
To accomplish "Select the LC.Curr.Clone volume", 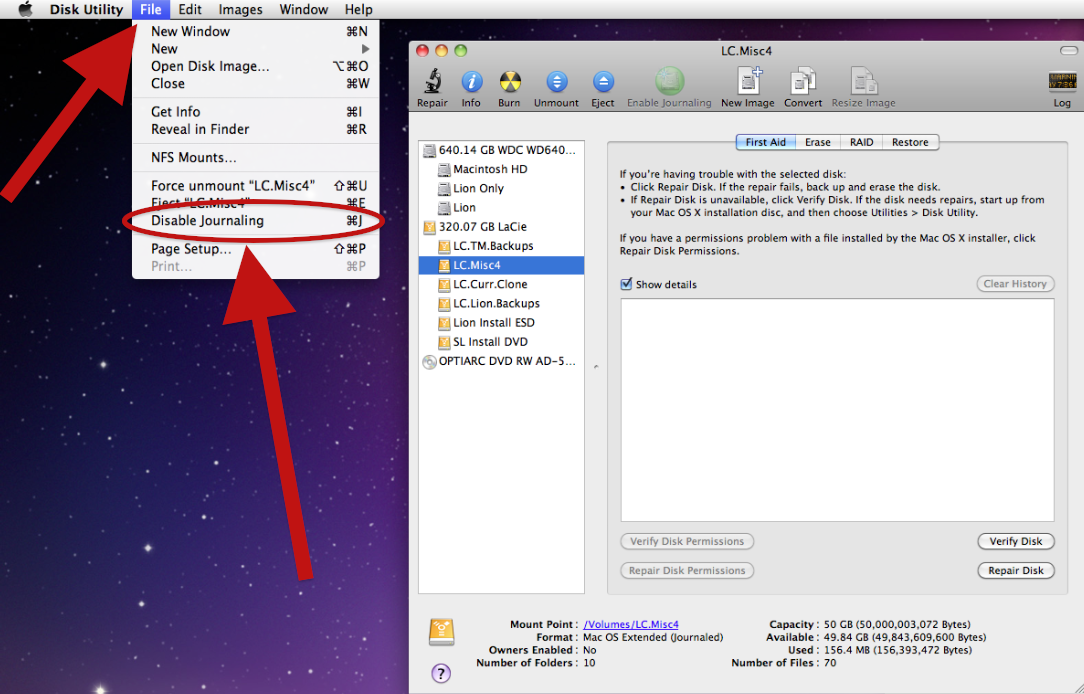I will (501, 284).
